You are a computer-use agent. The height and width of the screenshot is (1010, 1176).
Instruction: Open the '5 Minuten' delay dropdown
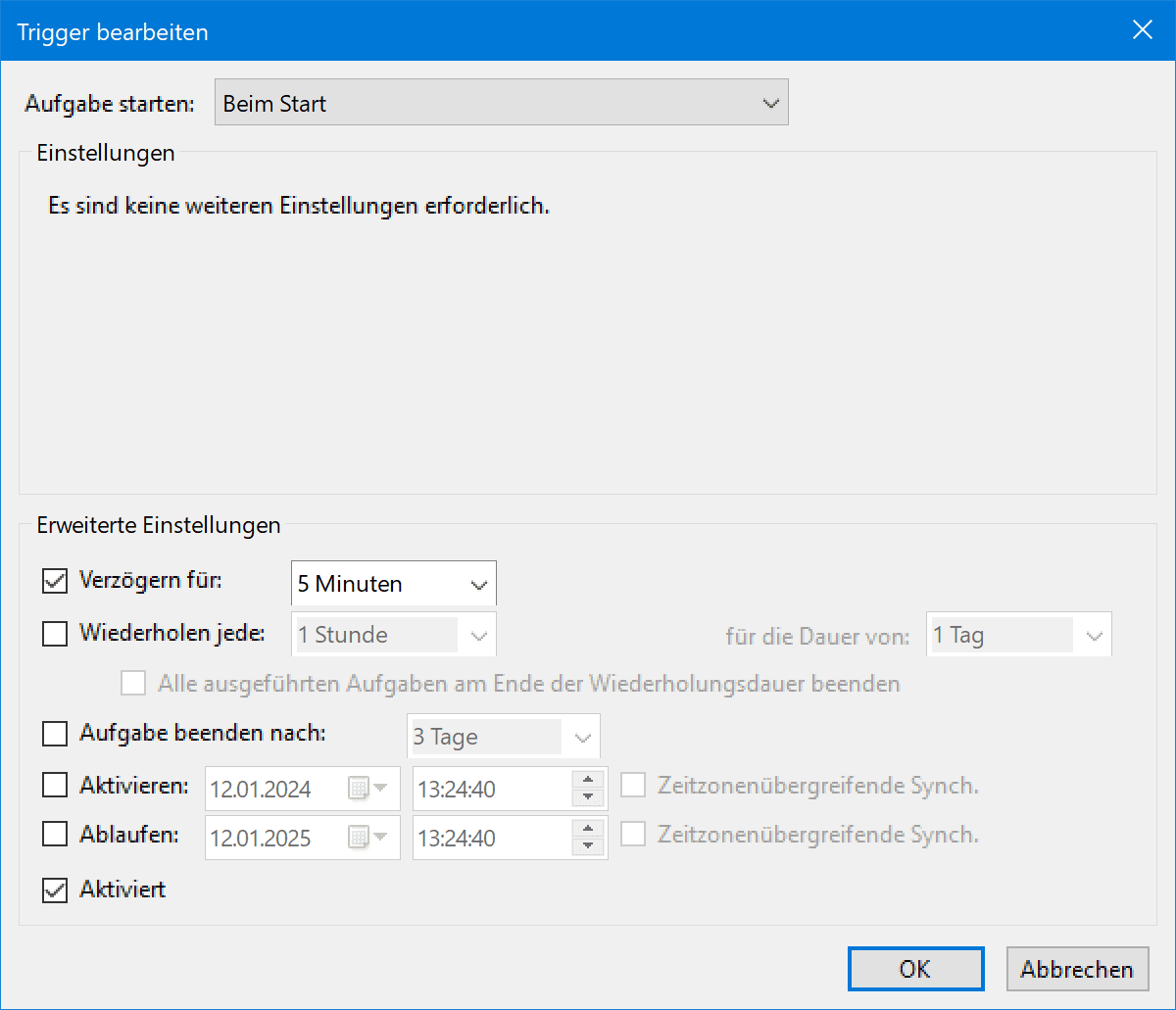[x=394, y=583]
